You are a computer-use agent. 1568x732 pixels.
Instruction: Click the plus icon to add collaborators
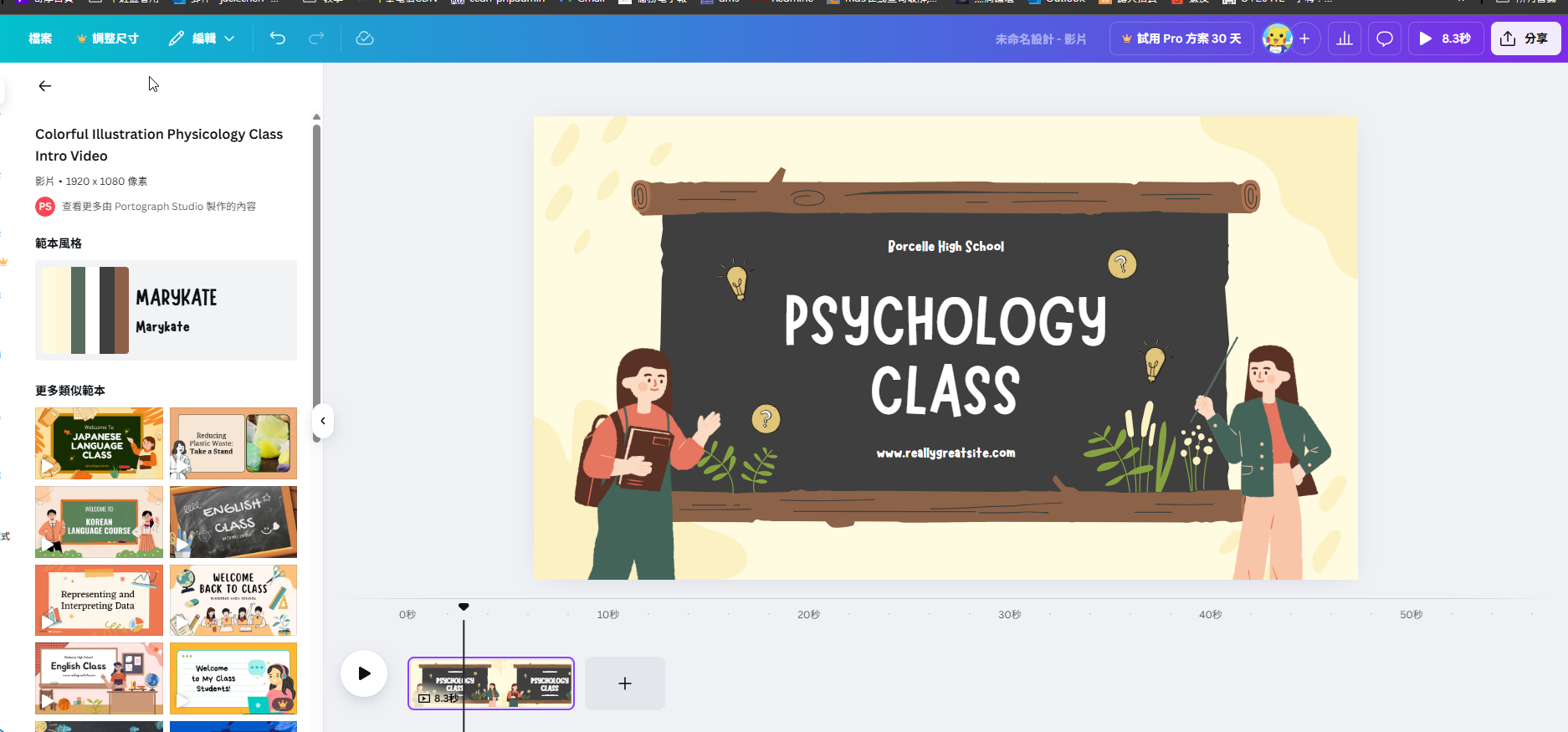point(1304,38)
